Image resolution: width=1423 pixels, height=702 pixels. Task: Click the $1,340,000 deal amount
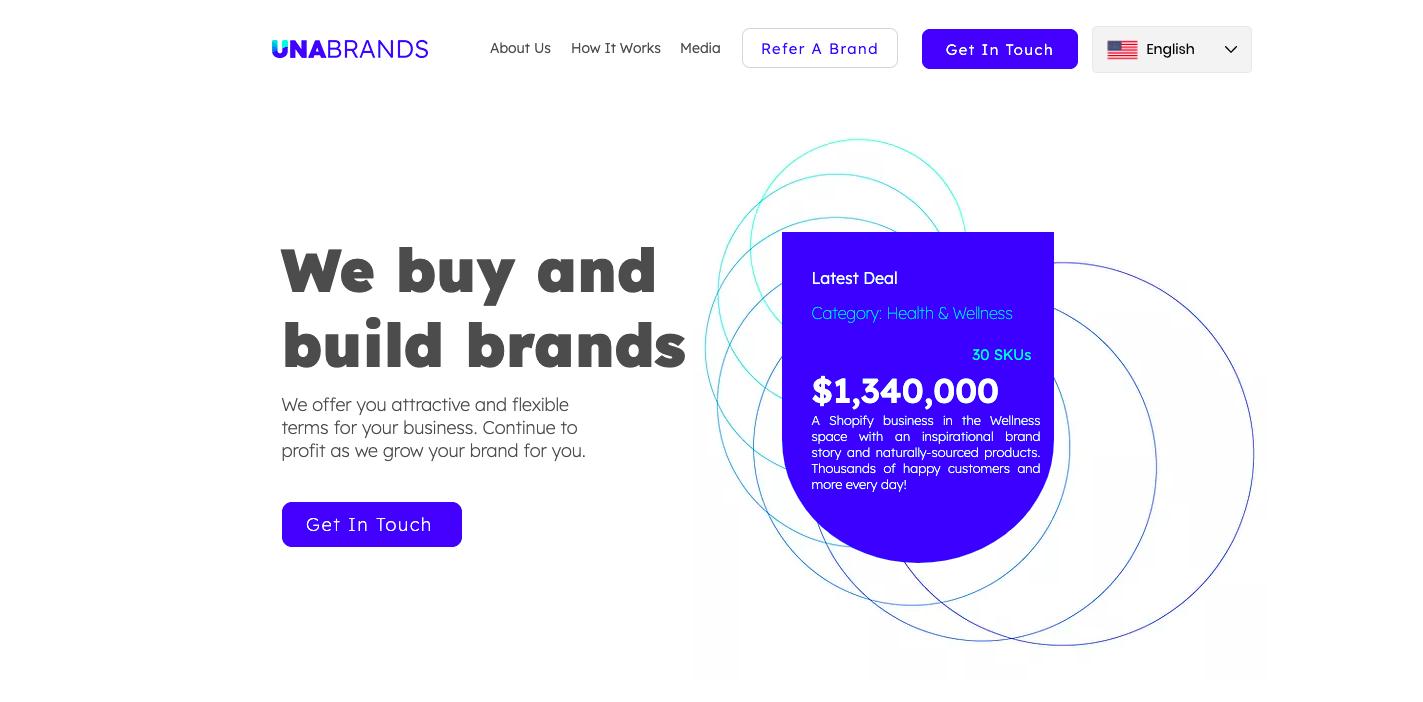905,391
